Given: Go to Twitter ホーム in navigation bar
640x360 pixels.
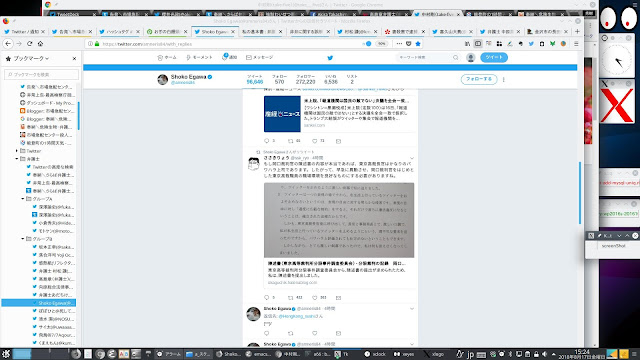Looking at the screenshot, I should point(167,58).
